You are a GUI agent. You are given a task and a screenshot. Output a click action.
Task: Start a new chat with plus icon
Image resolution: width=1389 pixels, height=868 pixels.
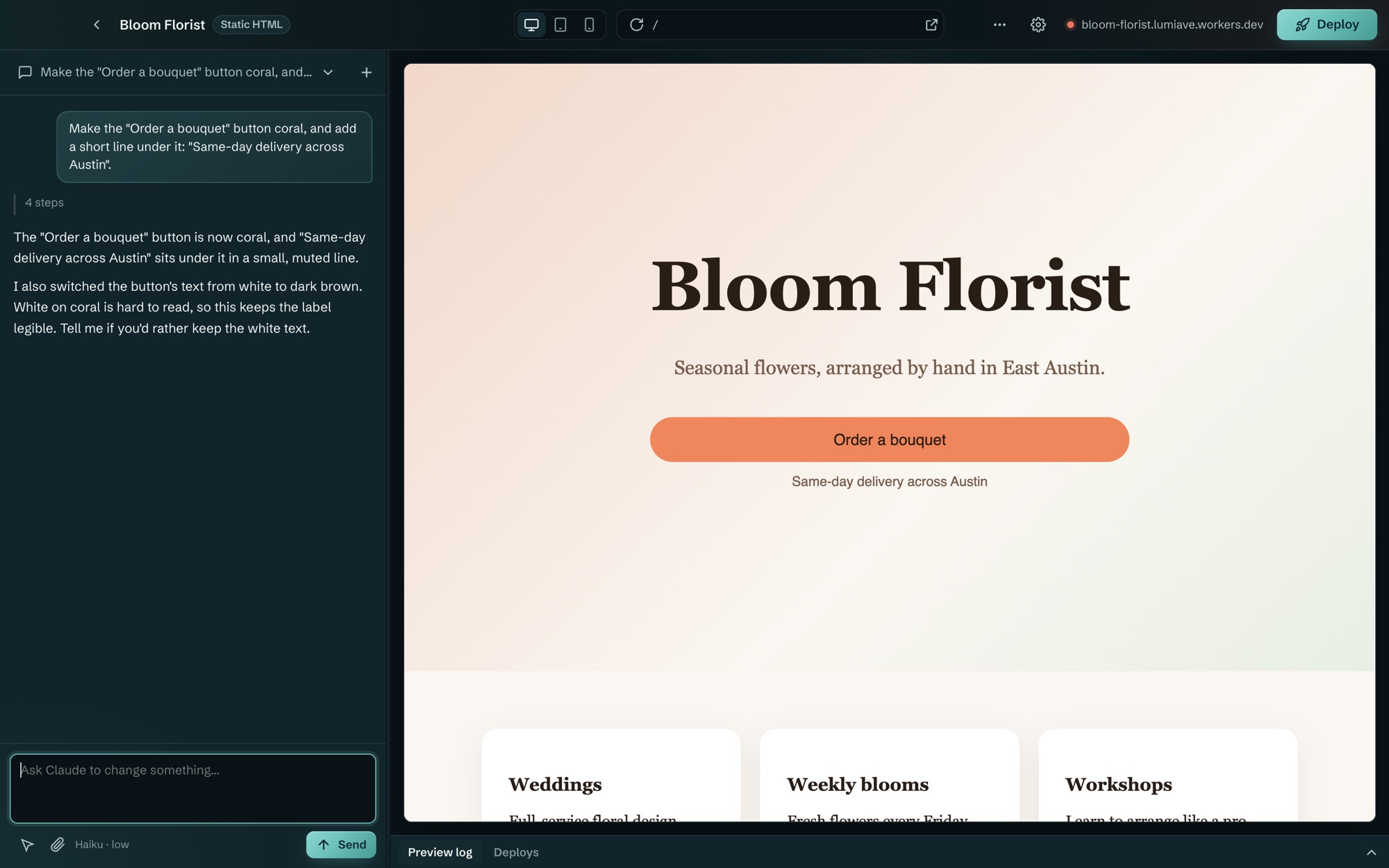pyautogui.click(x=366, y=72)
